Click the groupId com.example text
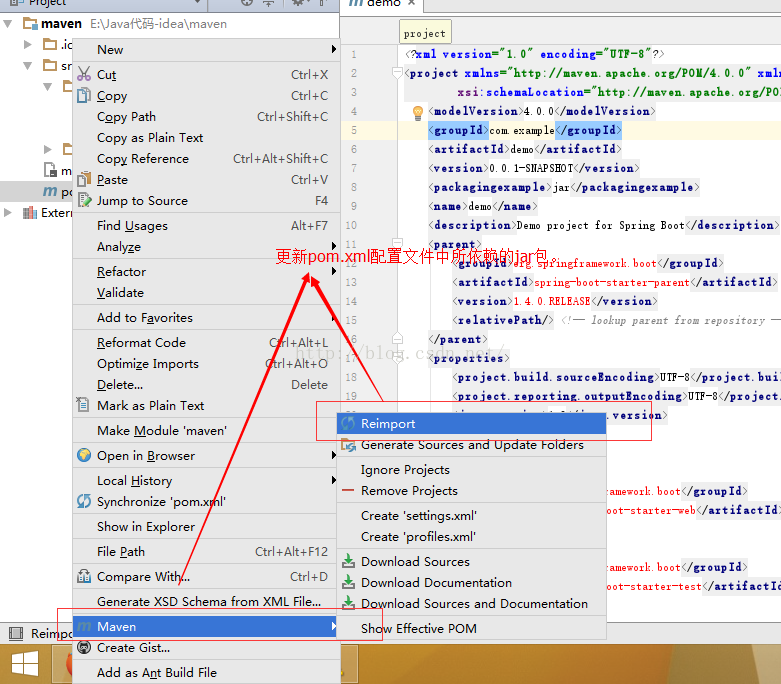Screen dimensions: 781x684 point(521,131)
